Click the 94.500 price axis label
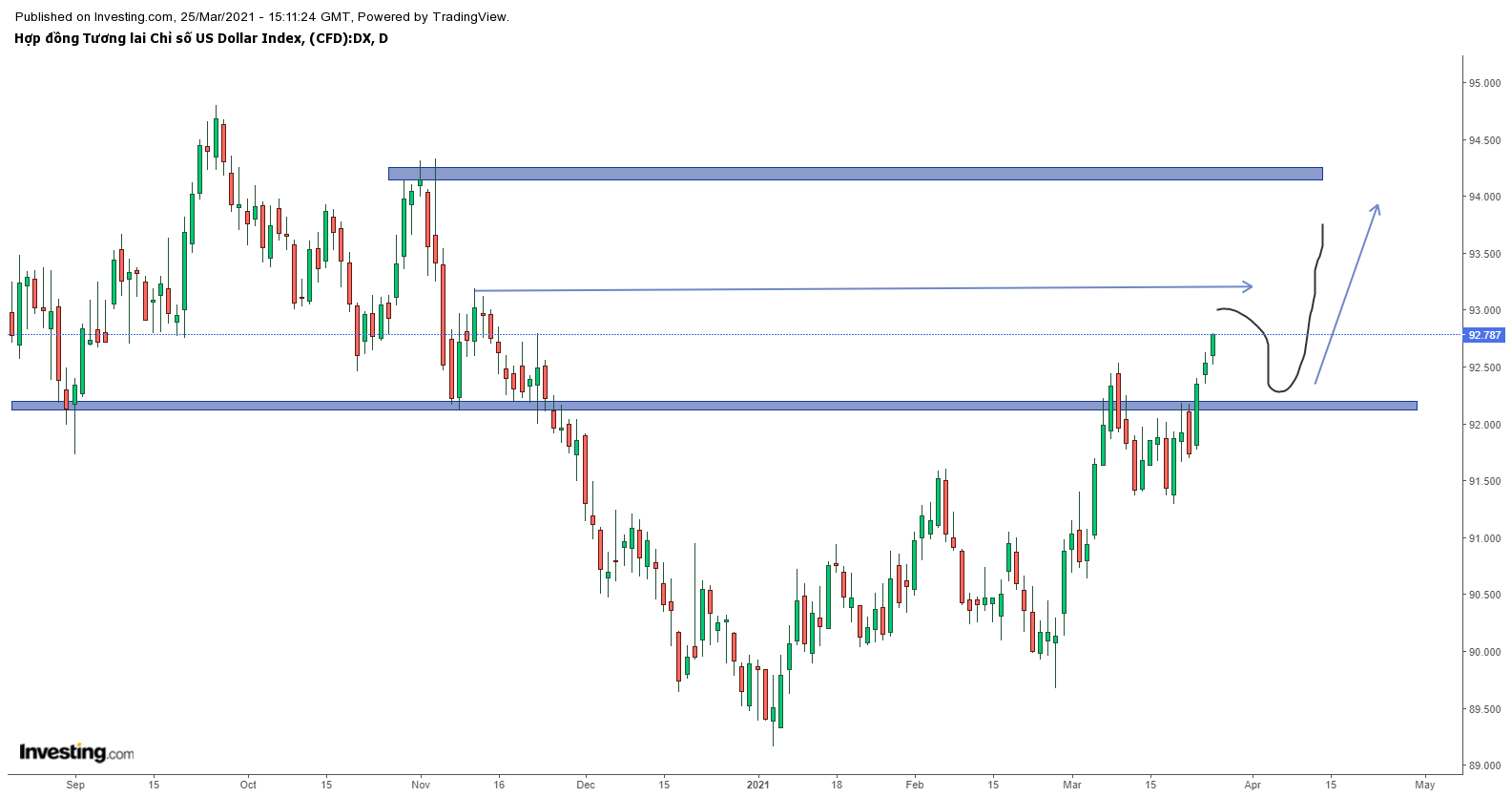The image size is (1512, 797). coord(1484,140)
